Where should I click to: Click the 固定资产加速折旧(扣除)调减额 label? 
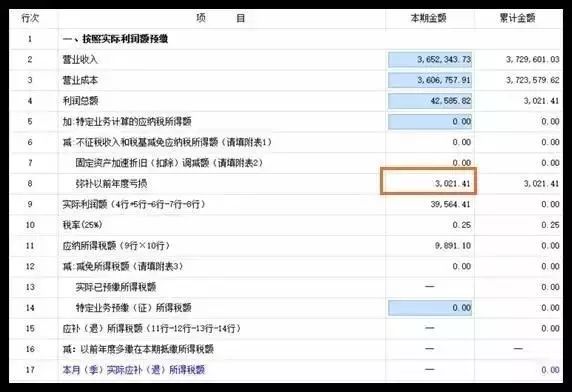169,163
